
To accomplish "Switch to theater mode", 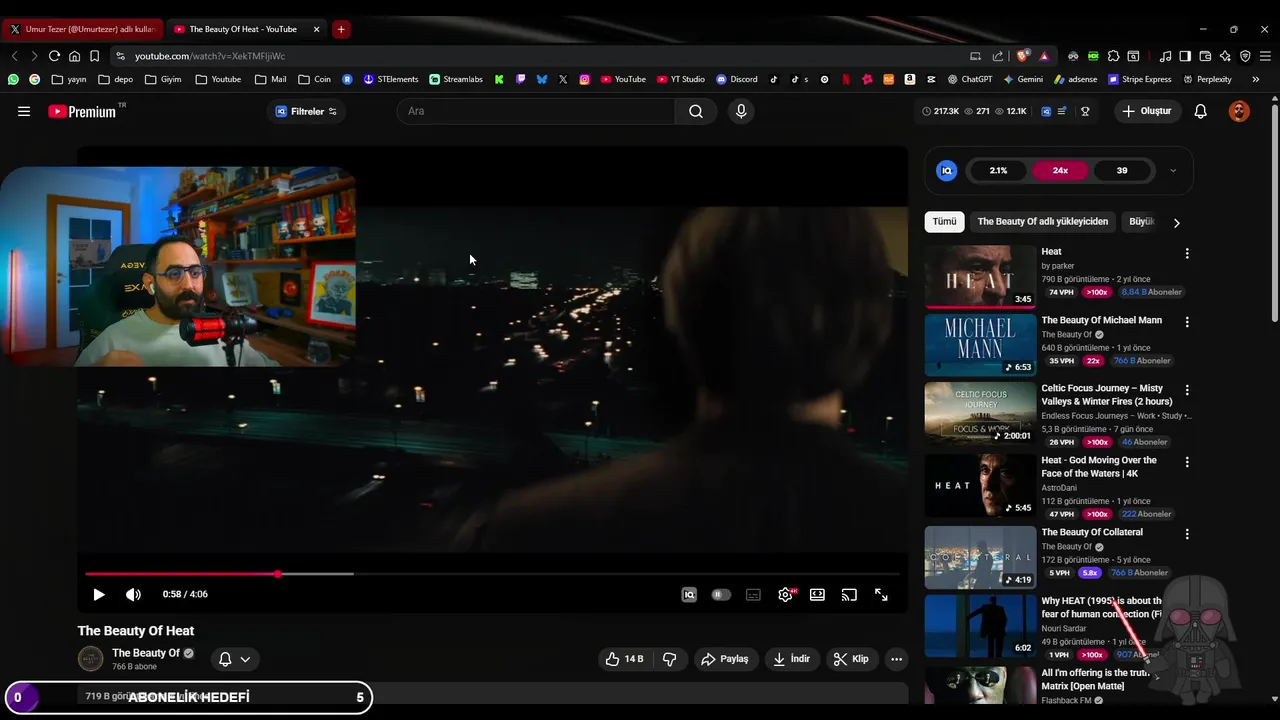I will 817,594.
